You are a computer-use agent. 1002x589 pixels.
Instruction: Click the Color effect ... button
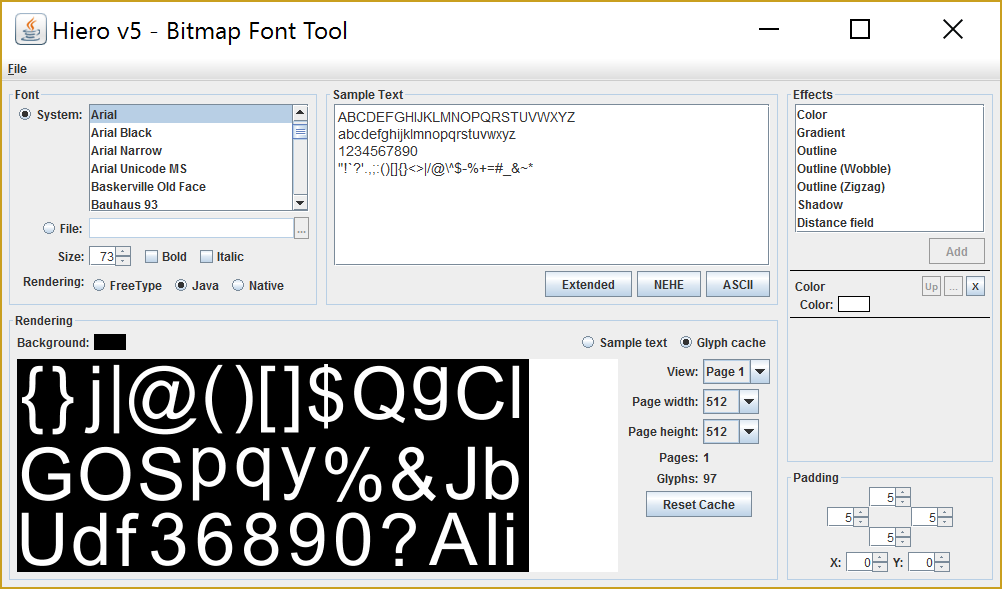[953, 287]
